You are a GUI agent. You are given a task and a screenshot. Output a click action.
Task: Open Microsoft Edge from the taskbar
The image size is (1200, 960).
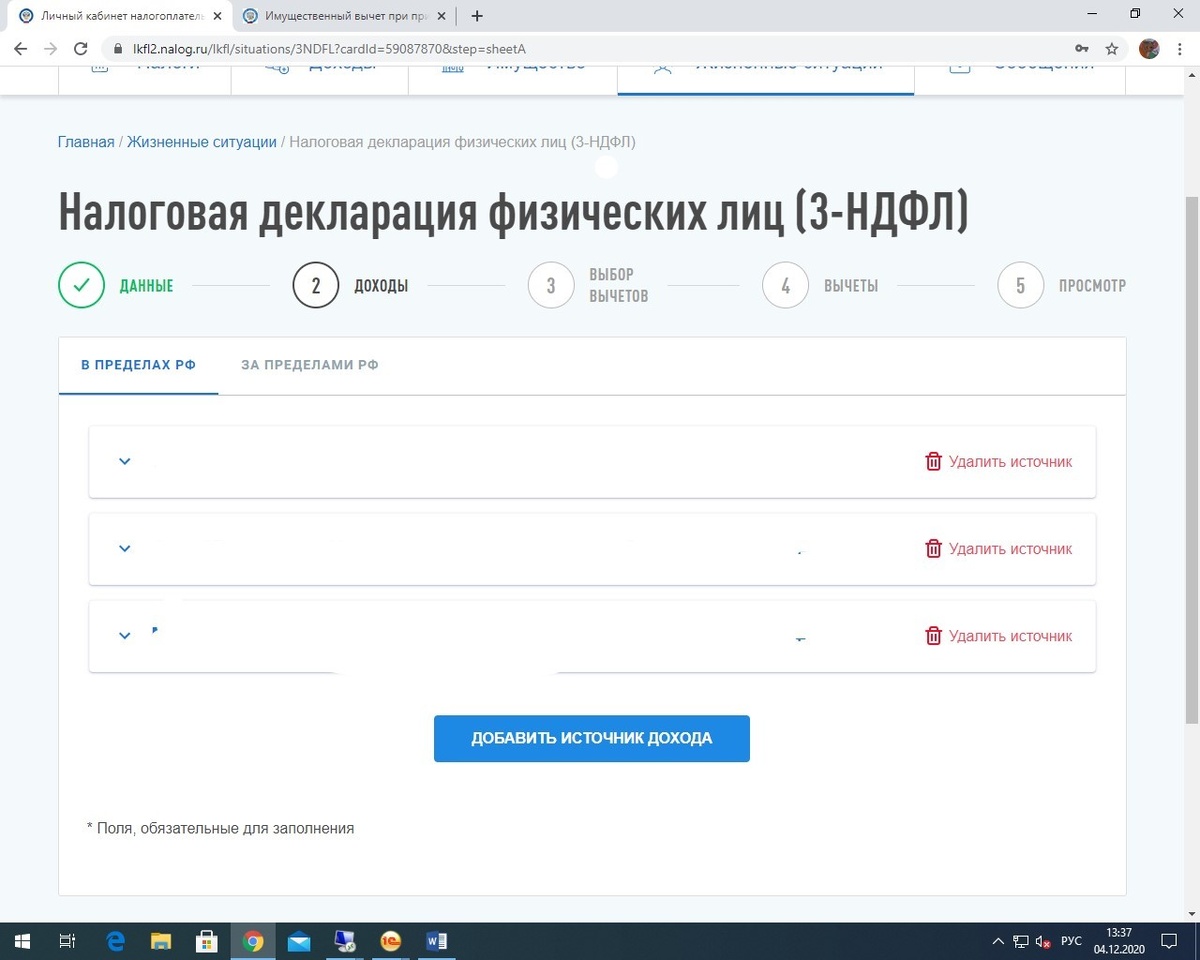(x=115, y=941)
